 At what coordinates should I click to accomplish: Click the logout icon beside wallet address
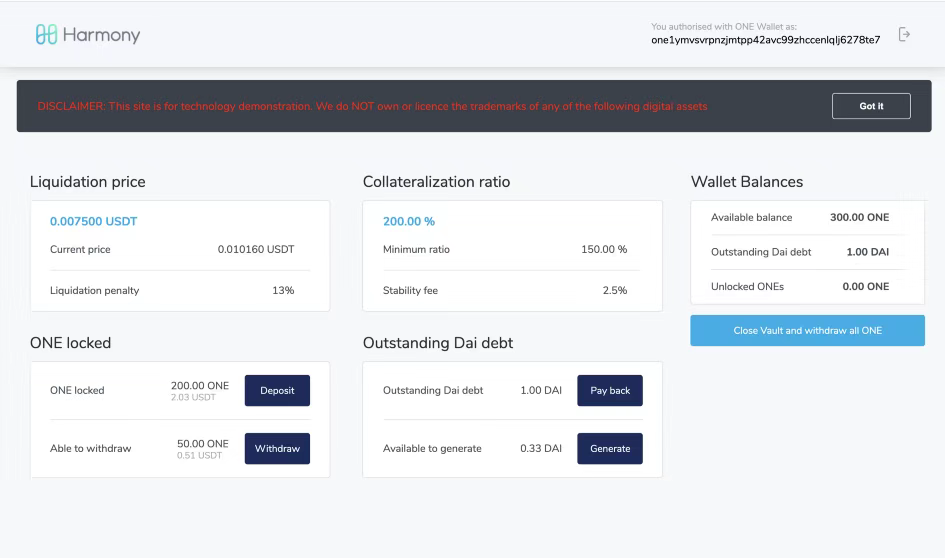[x=904, y=34]
